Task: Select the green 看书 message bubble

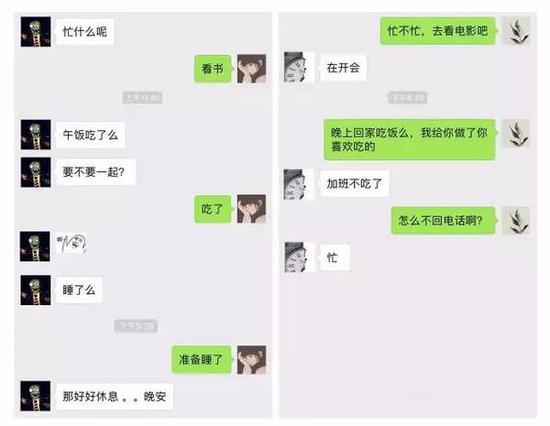Action: point(213,69)
